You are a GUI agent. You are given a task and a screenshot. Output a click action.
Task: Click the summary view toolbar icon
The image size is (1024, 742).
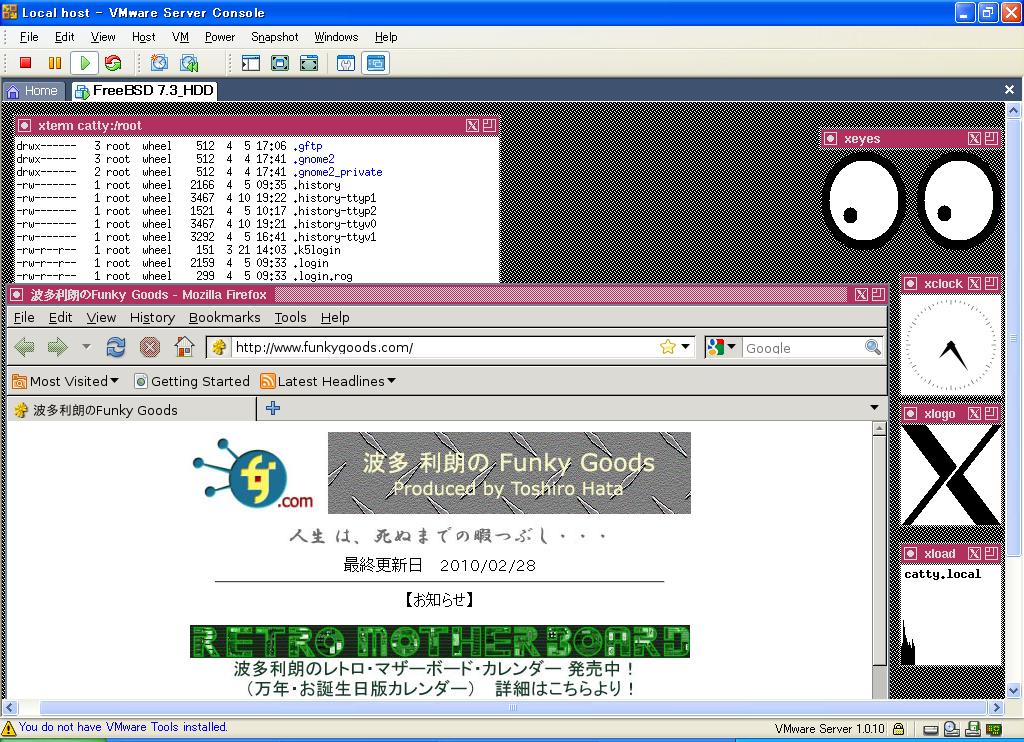[346, 63]
